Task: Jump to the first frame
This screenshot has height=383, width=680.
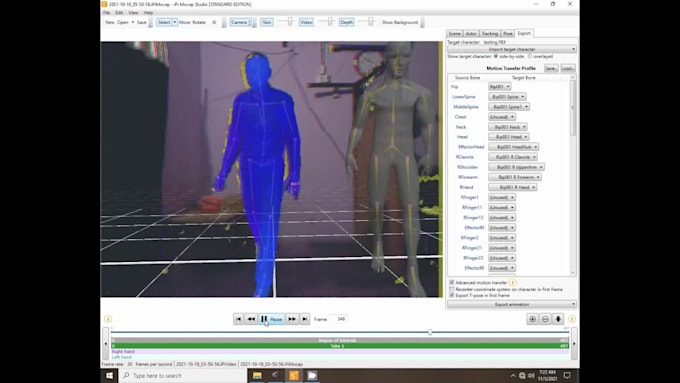Action: point(238,319)
